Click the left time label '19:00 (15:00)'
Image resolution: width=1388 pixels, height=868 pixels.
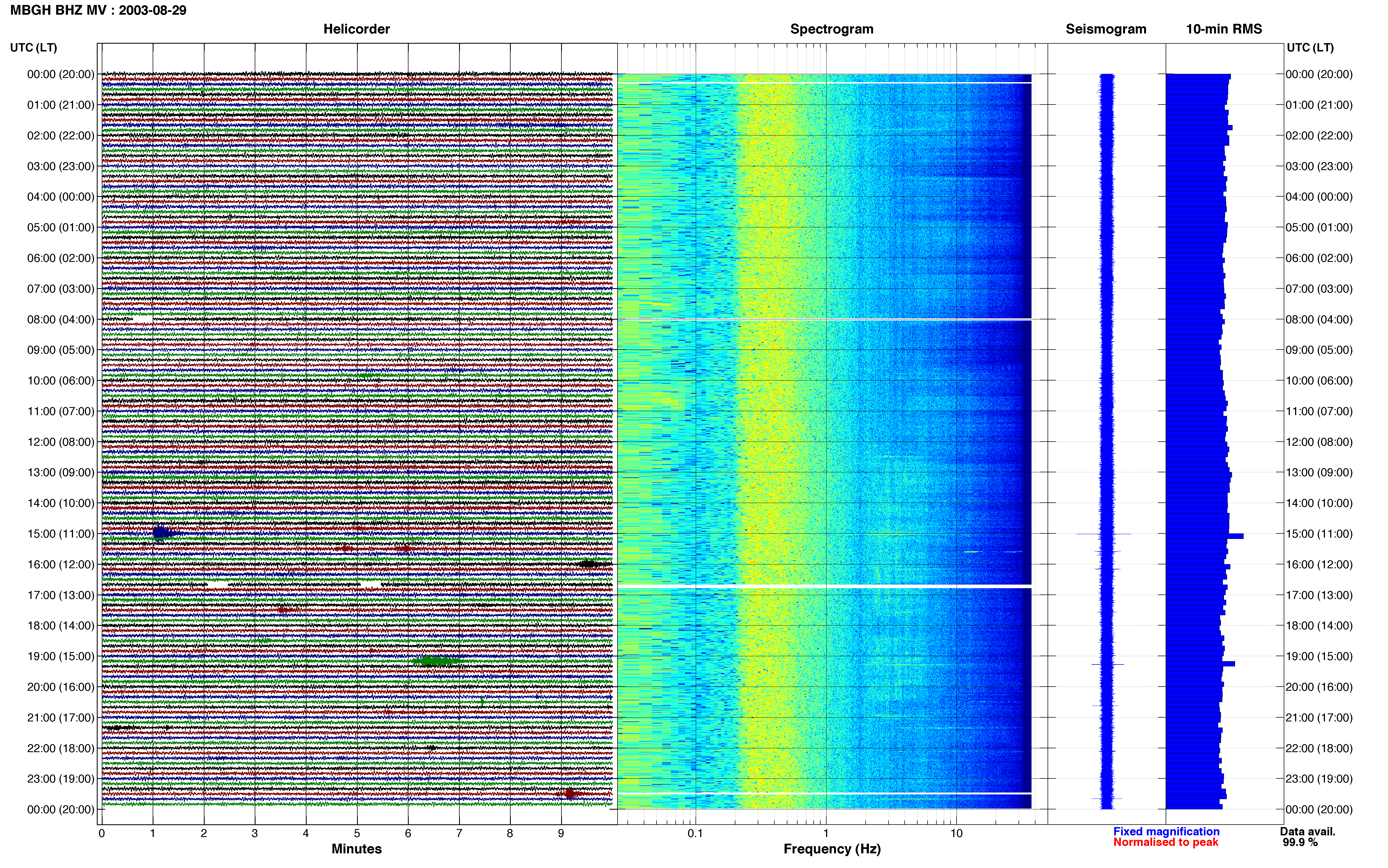pyautogui.click(x=61, y=656)
